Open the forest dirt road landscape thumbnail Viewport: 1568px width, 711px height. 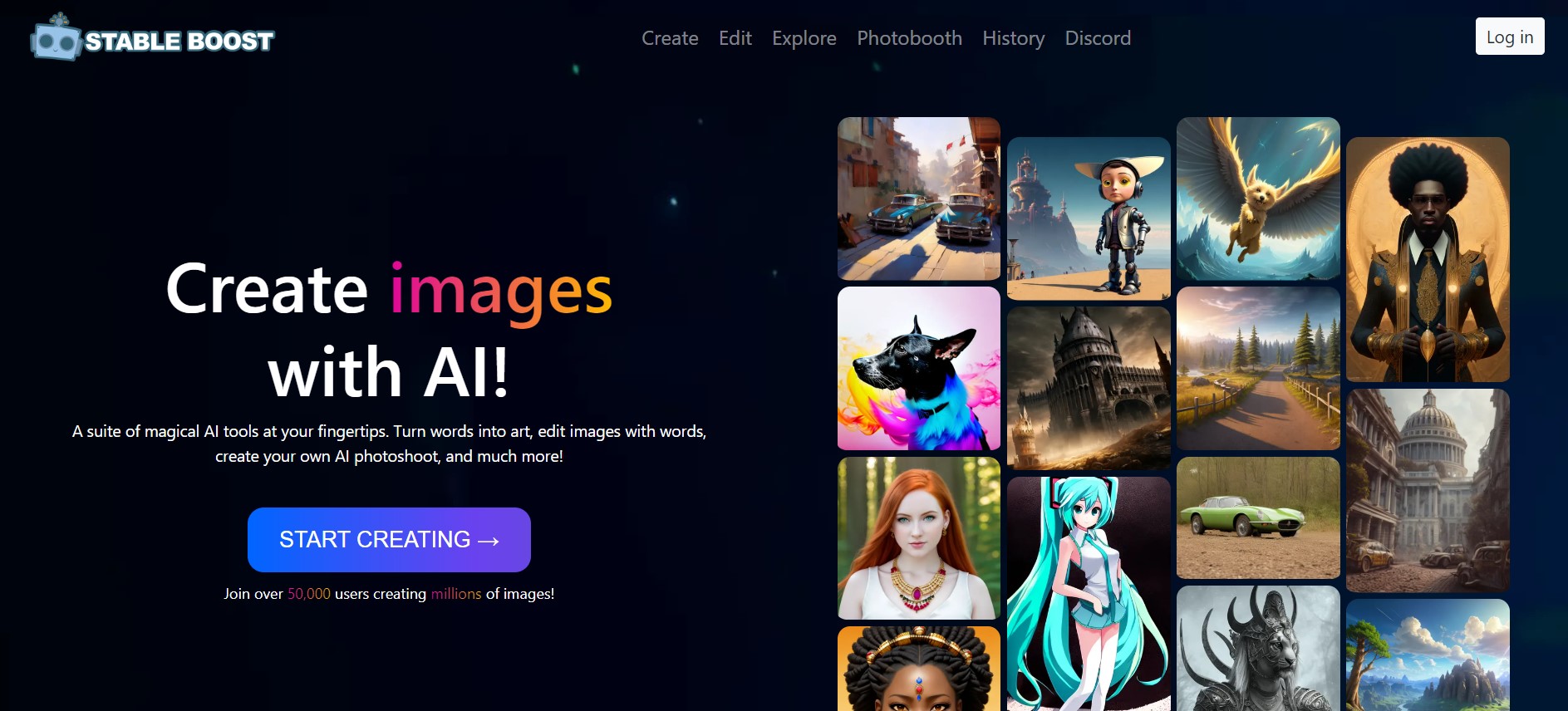point(1258,369)
